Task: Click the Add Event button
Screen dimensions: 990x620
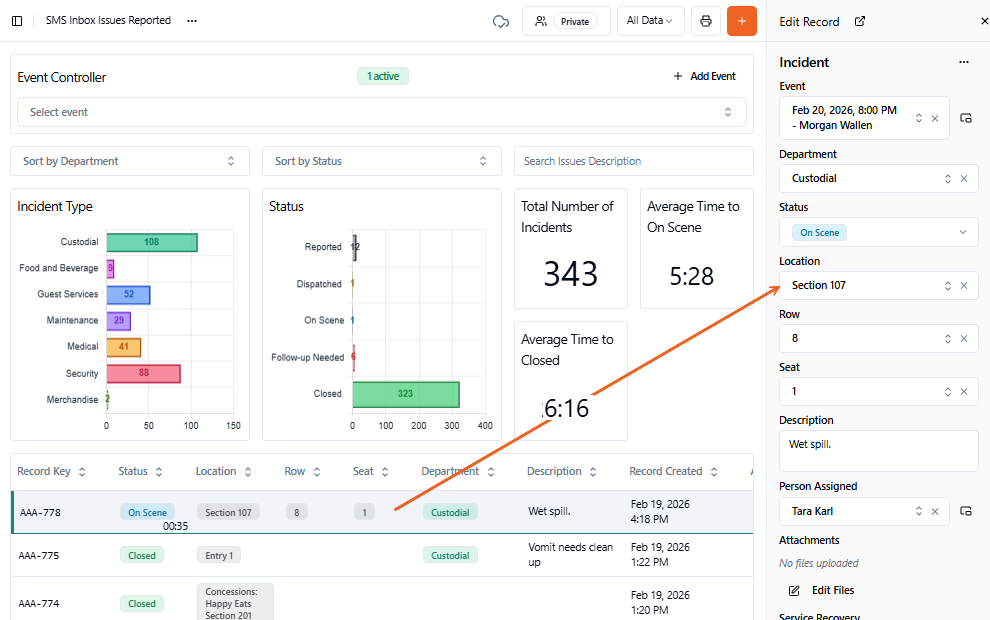Action: coord(704,77)
